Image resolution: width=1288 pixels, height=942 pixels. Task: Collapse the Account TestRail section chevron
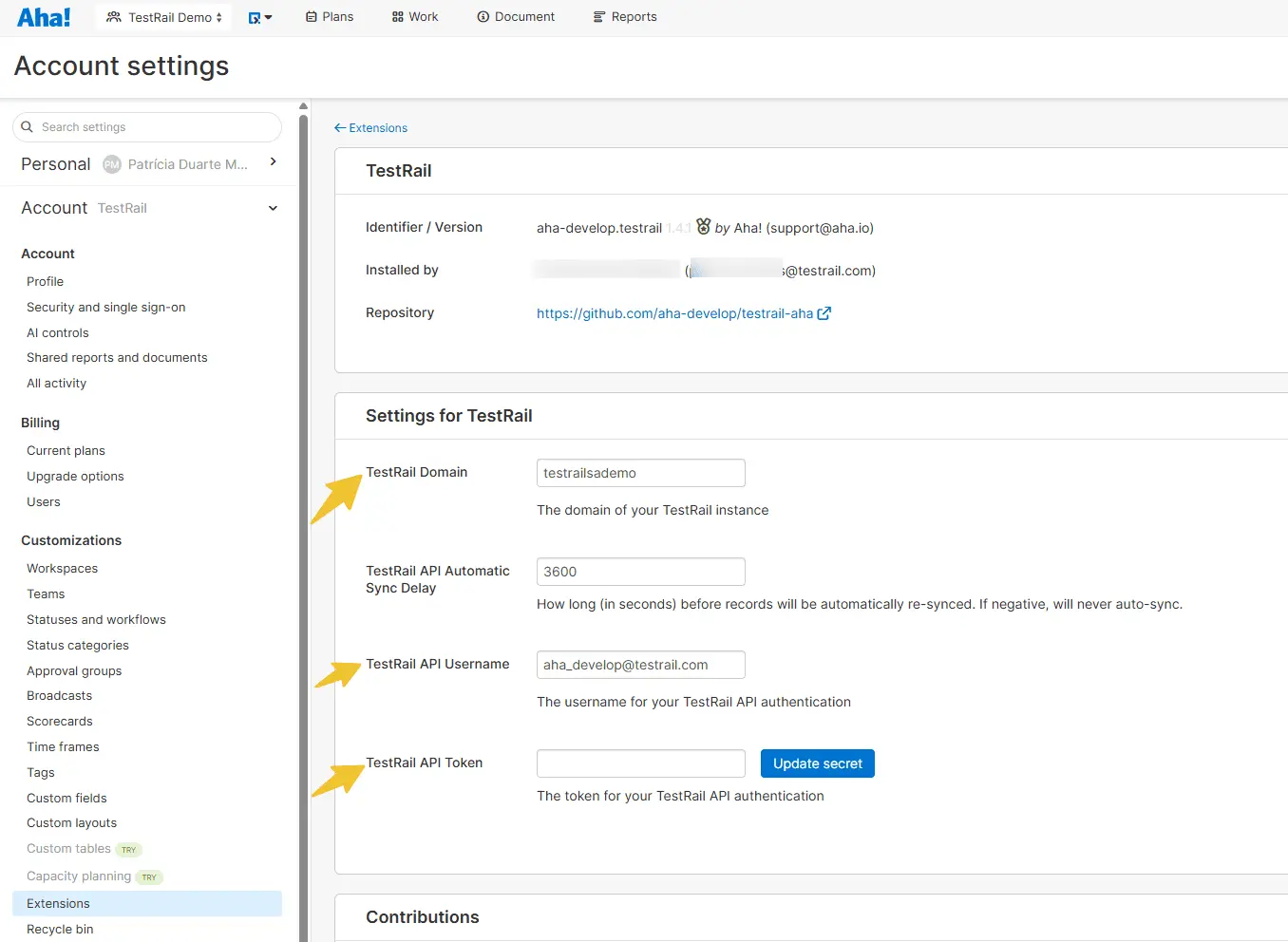274,208
